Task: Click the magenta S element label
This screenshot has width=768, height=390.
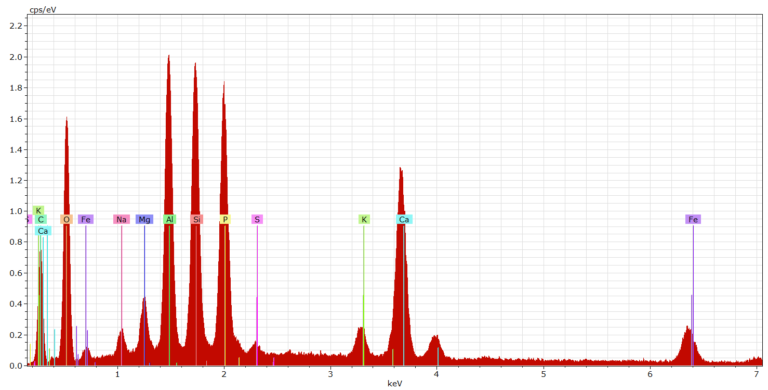Action: tap(257, 219)
